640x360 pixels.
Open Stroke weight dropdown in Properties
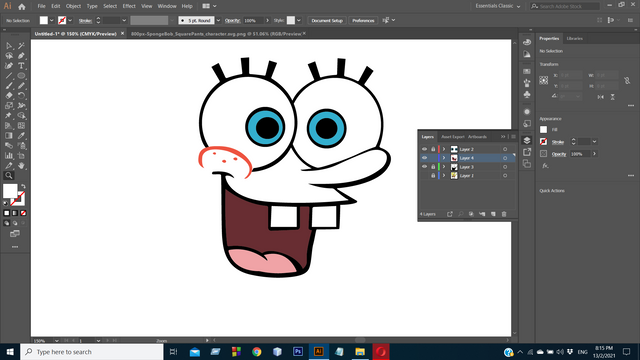click(594, 142)
